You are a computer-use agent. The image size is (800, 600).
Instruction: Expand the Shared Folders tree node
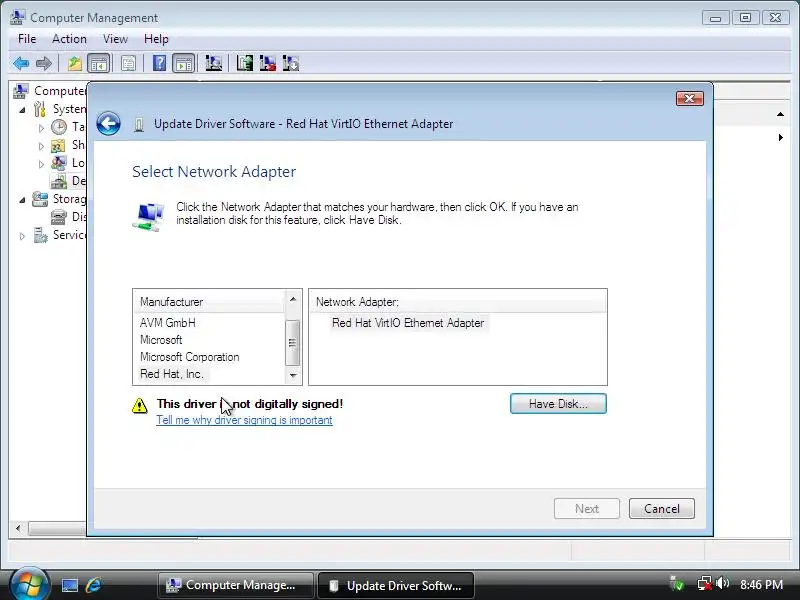[x=41, y=146]
